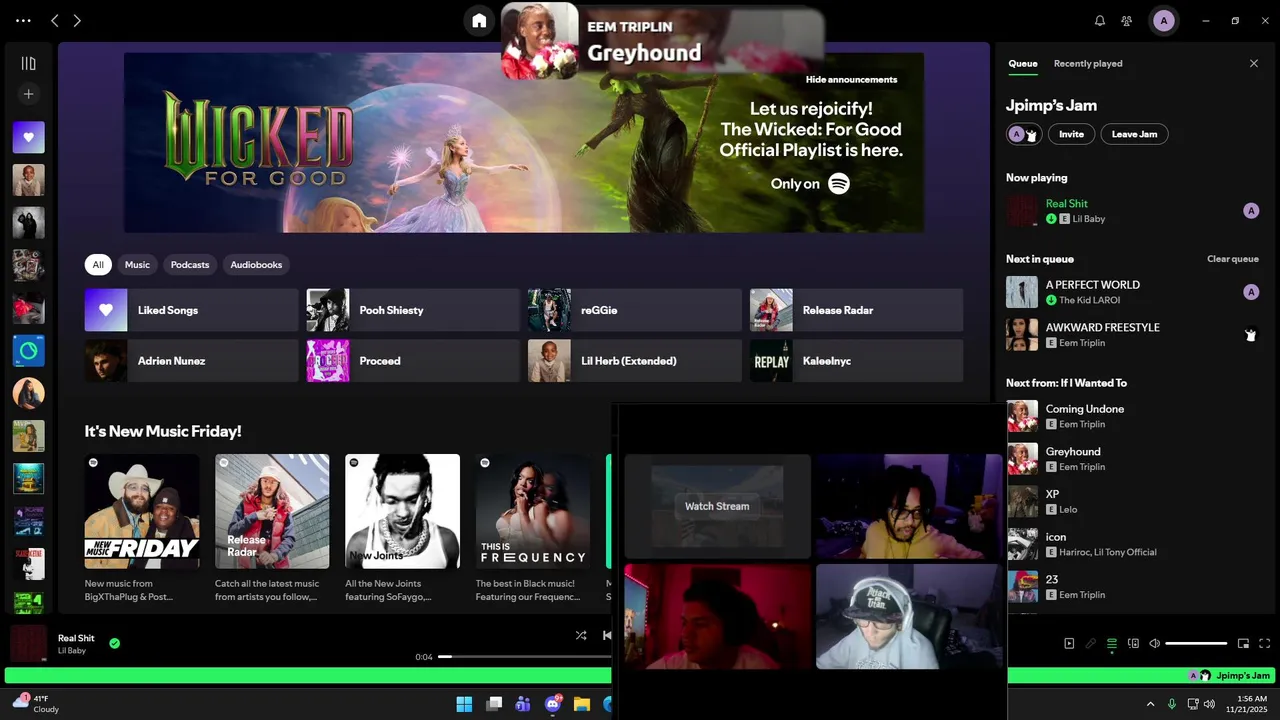This screenshot has height=720, width=1280.
Task: Open the Proceed shortcut card
Action: click(413, 361)
